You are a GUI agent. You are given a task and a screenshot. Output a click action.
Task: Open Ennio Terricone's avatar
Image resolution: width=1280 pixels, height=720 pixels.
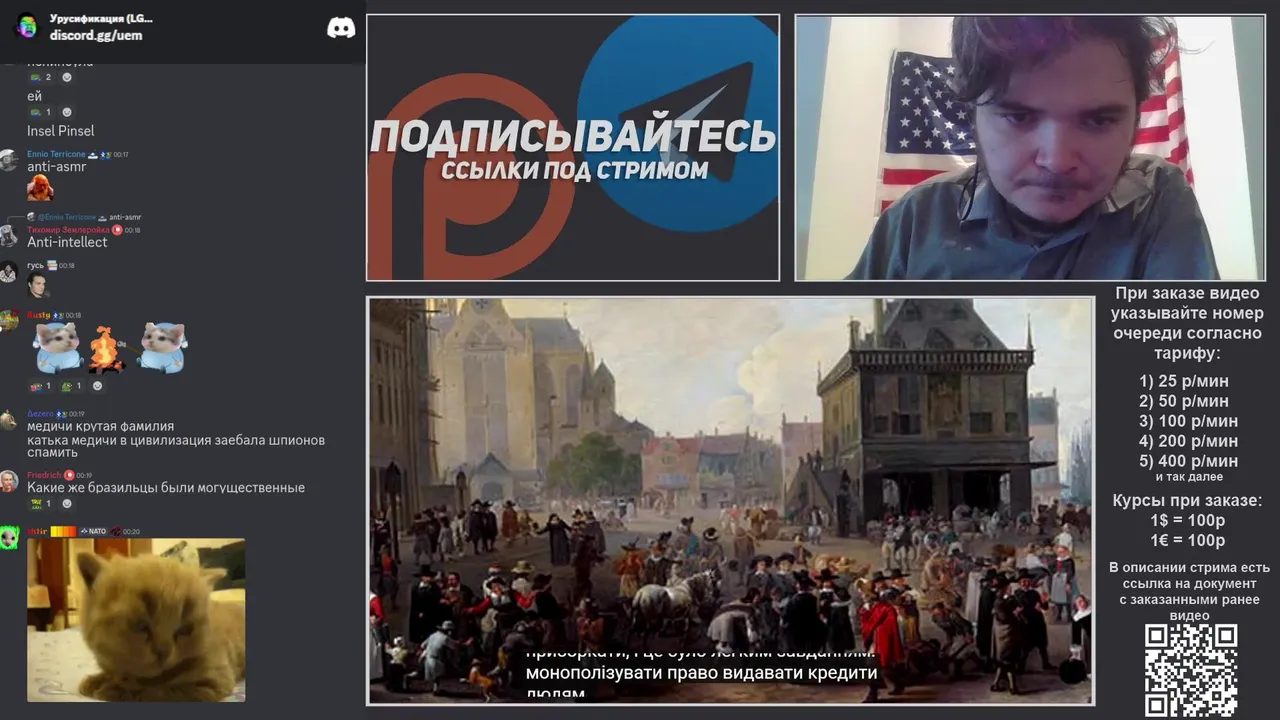(x=9, y=161)
